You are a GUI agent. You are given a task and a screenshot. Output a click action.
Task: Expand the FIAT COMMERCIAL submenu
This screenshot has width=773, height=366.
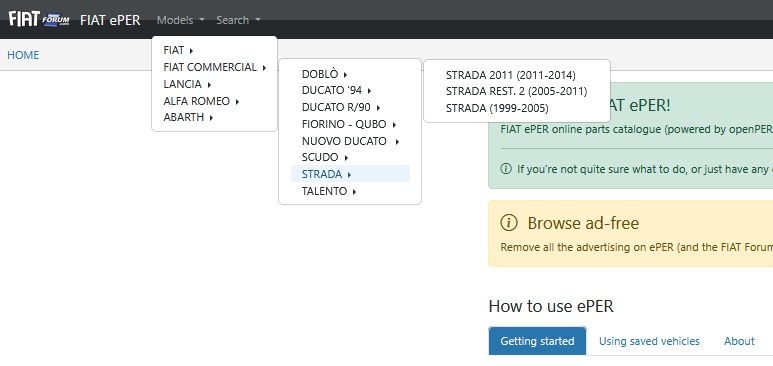(x=214, y=67)
